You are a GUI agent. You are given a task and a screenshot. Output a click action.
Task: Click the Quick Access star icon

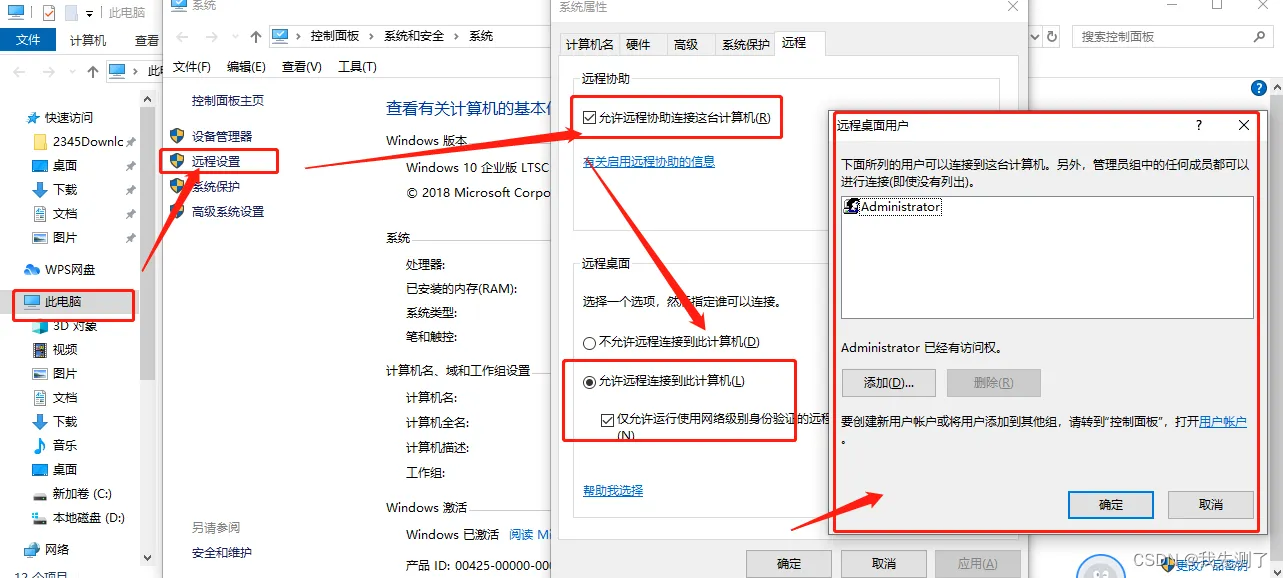(x=33, y=118)
